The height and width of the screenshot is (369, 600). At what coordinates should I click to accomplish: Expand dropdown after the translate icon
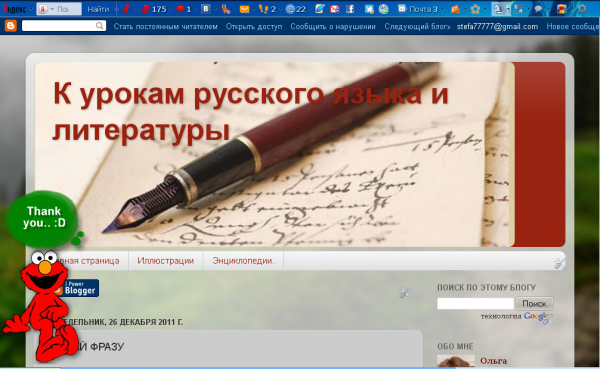pos(508,9)
